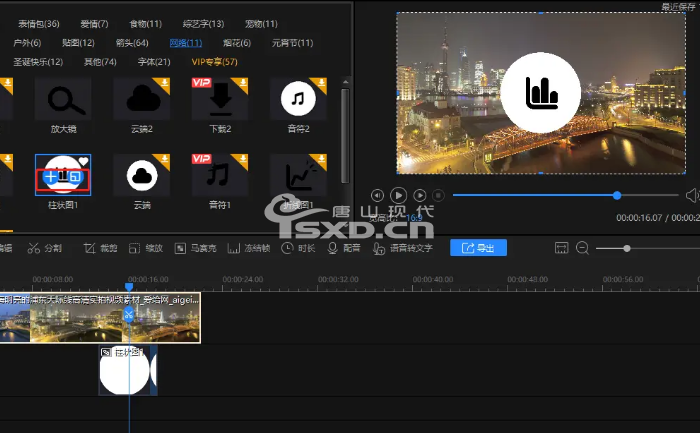Open the 时长 duration setting
This screenshot has width=700, height=433.
click(298, 248)
